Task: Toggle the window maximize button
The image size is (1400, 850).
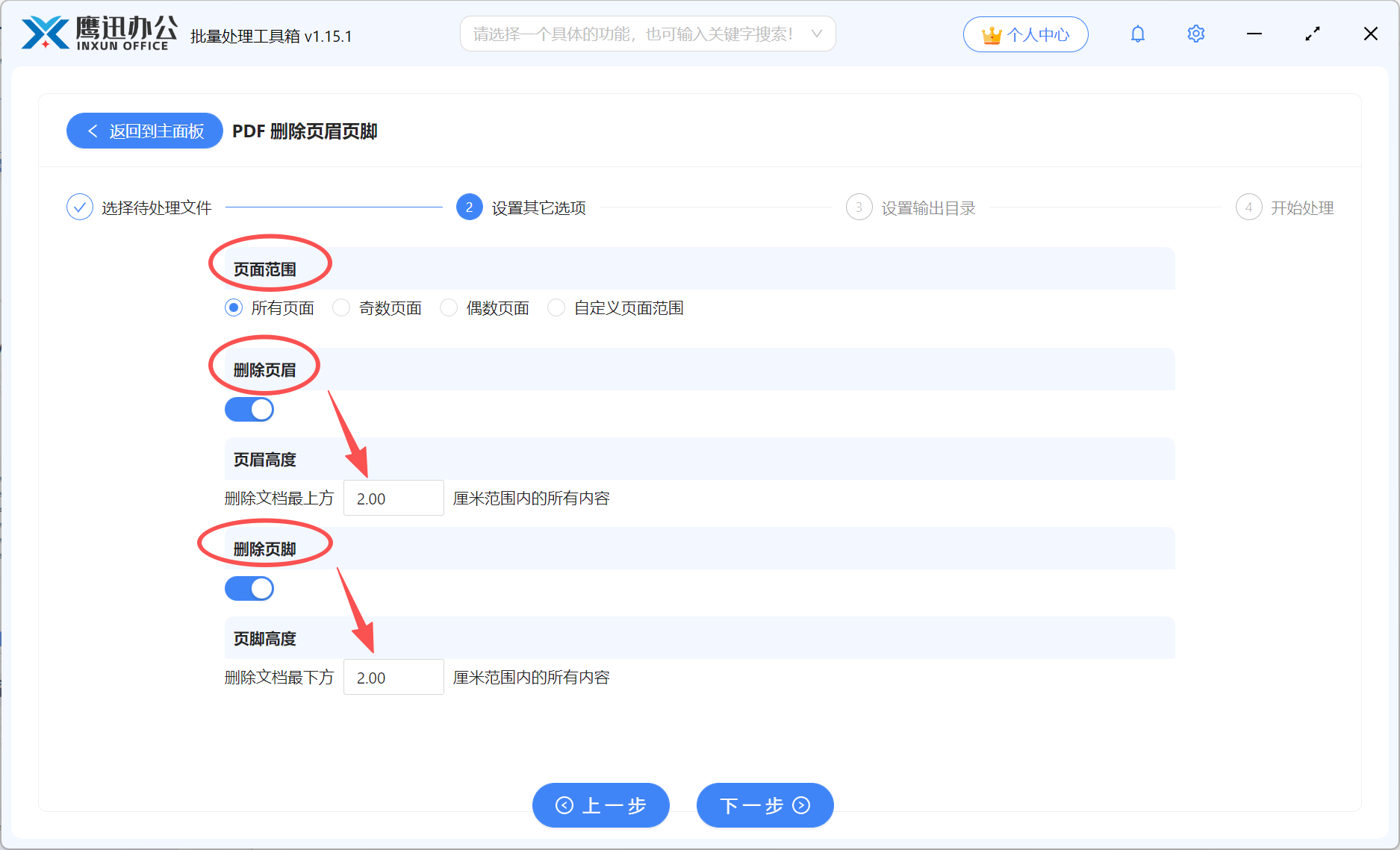Action: [1313, 34]
